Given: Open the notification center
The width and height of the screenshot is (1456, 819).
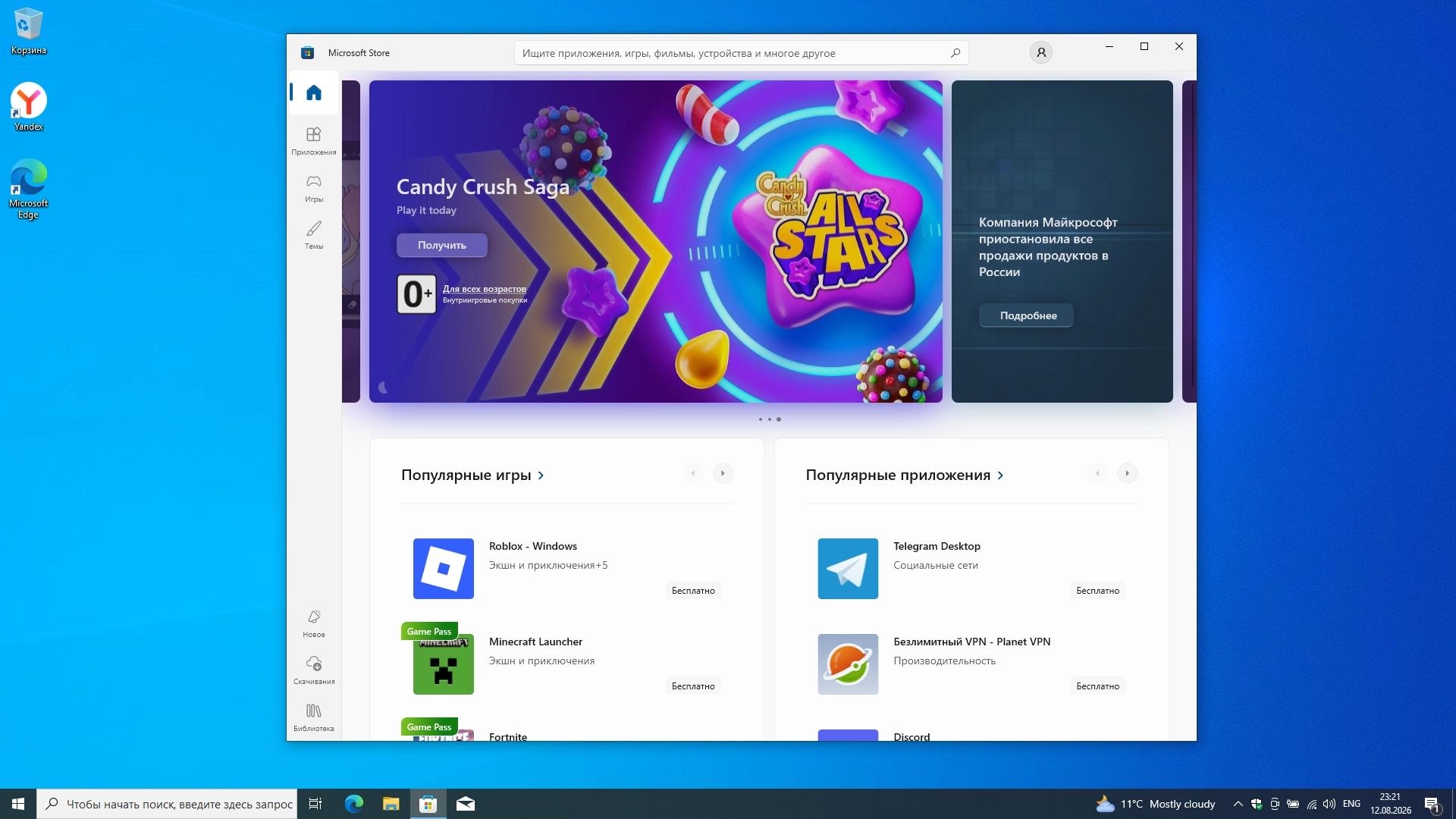Looking at the screenshot, I should [x=1432, y=804].
